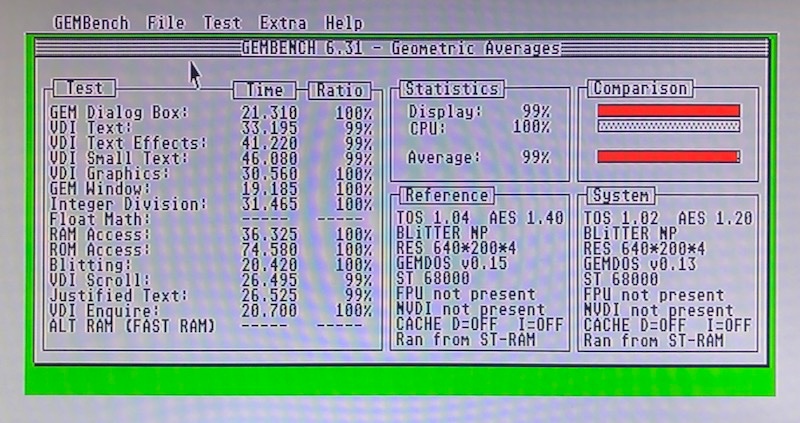Click the Average: 99% statistic

click(479, 157)
